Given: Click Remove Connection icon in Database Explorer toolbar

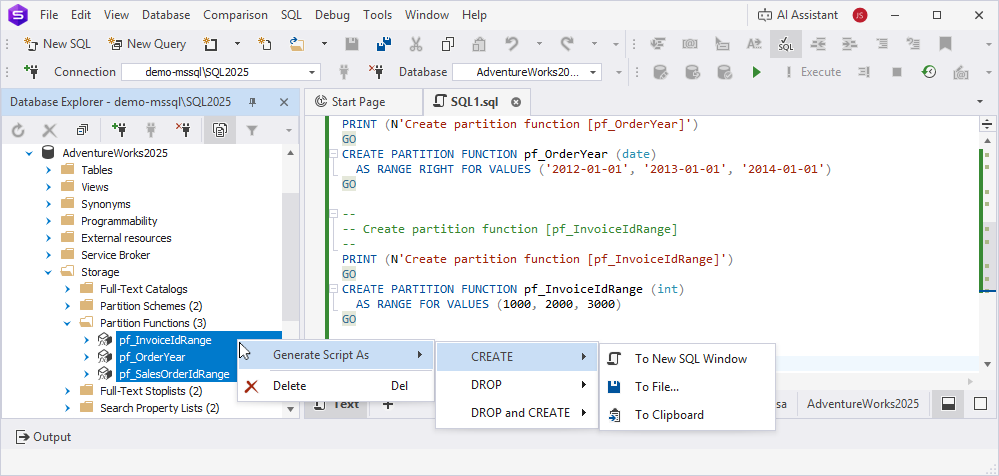Looking at the screenshot, I should (x=183, y=130).
